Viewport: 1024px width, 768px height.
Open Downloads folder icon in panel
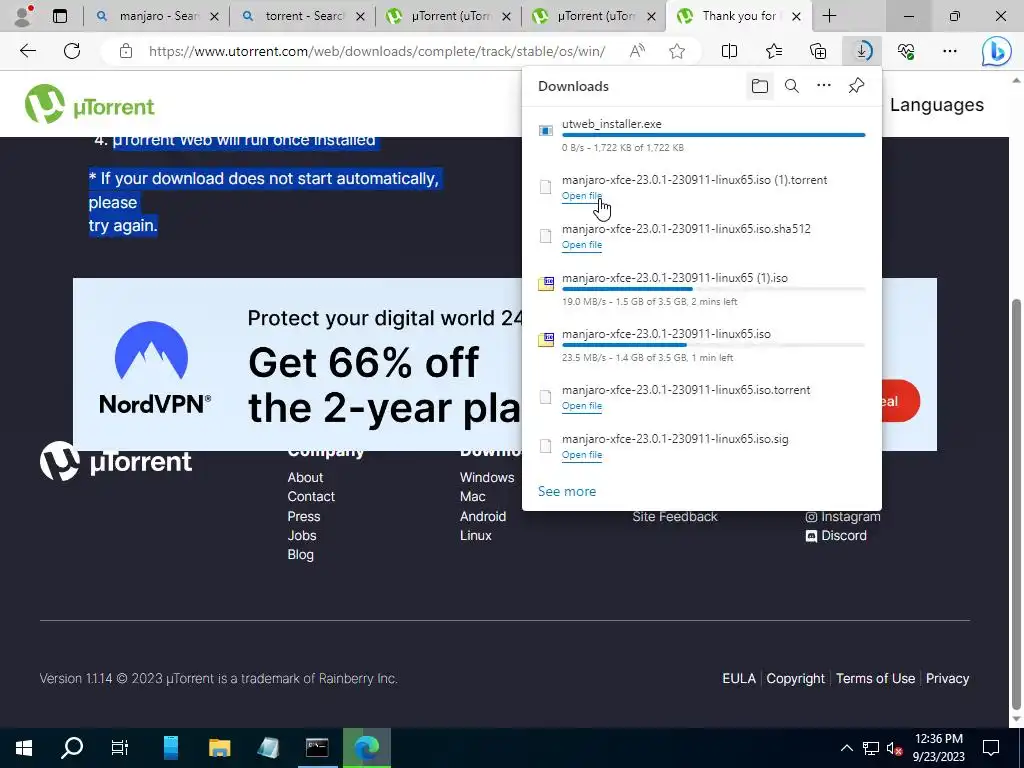tap(760, 86)
